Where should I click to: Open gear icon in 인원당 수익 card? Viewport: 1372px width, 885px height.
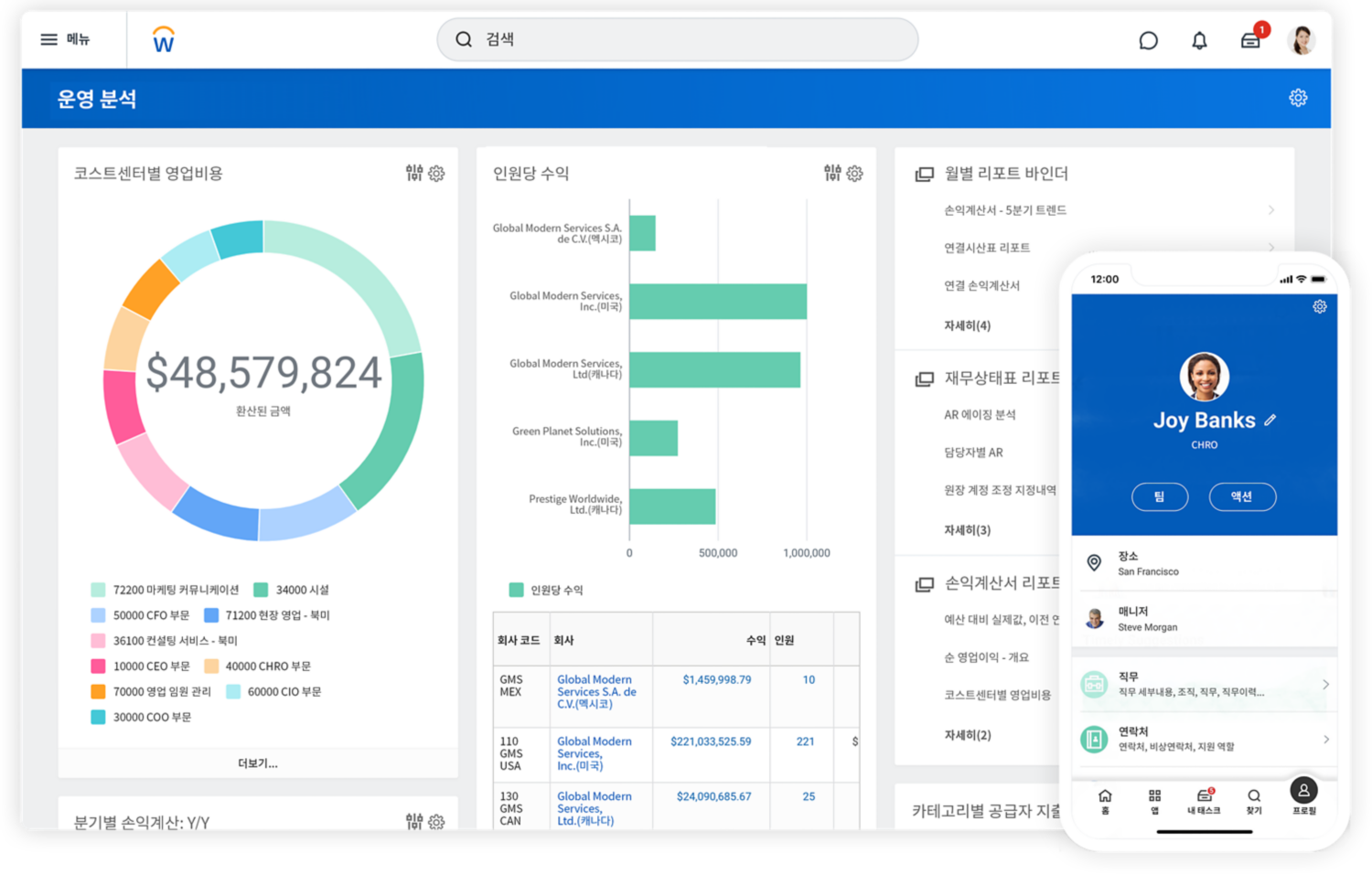coord(854,174)
